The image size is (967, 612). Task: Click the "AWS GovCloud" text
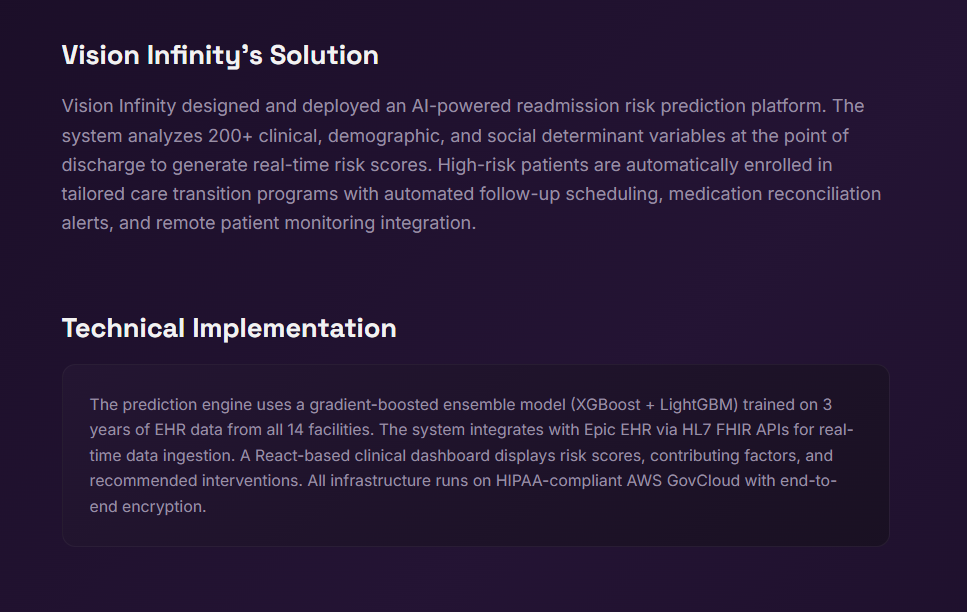pos(661,481)
